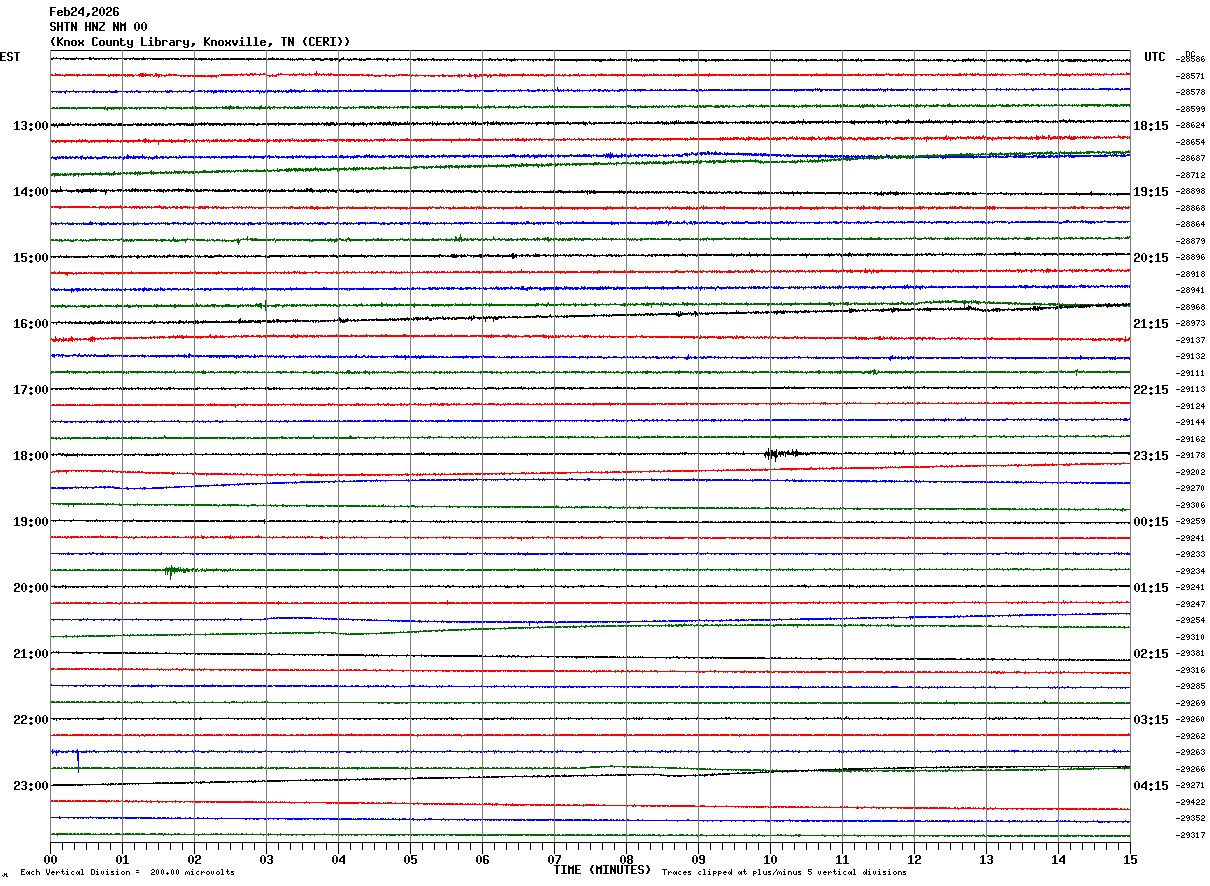
Task: Click the DC offset value "-29111"
Action: pyautogui.click(x=1191, y=373)
